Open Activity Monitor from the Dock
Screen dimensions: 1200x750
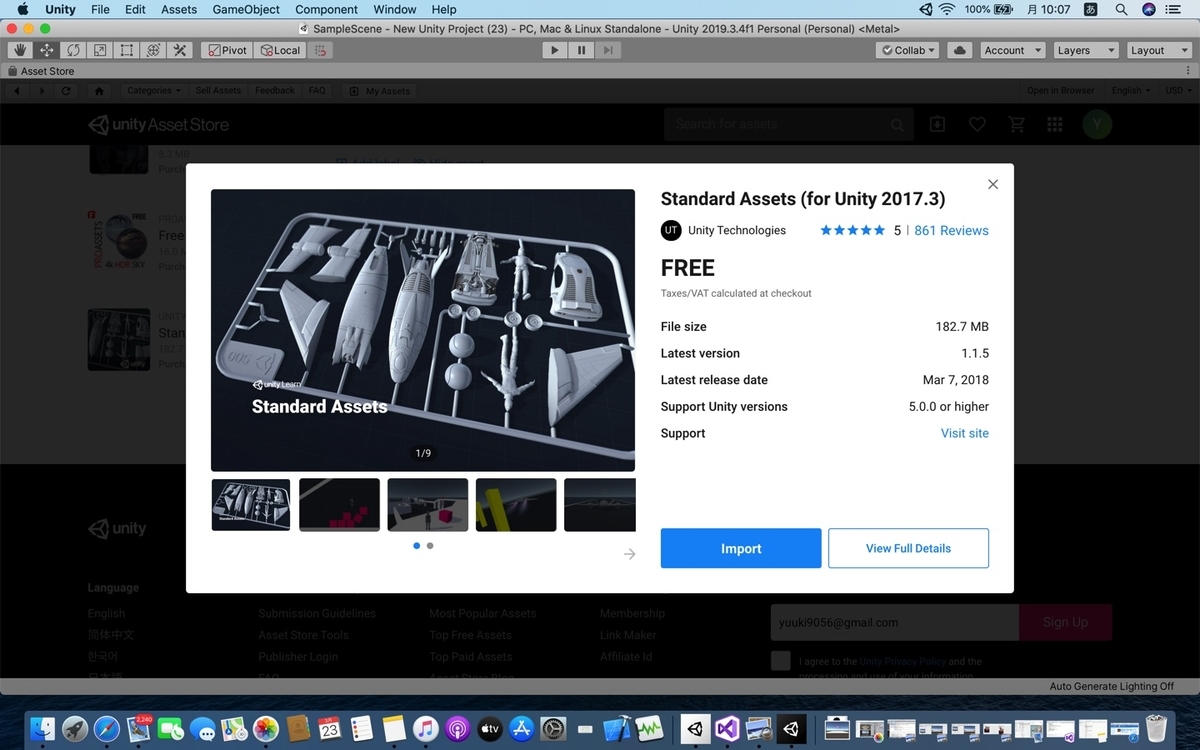(x=650, y=728)
